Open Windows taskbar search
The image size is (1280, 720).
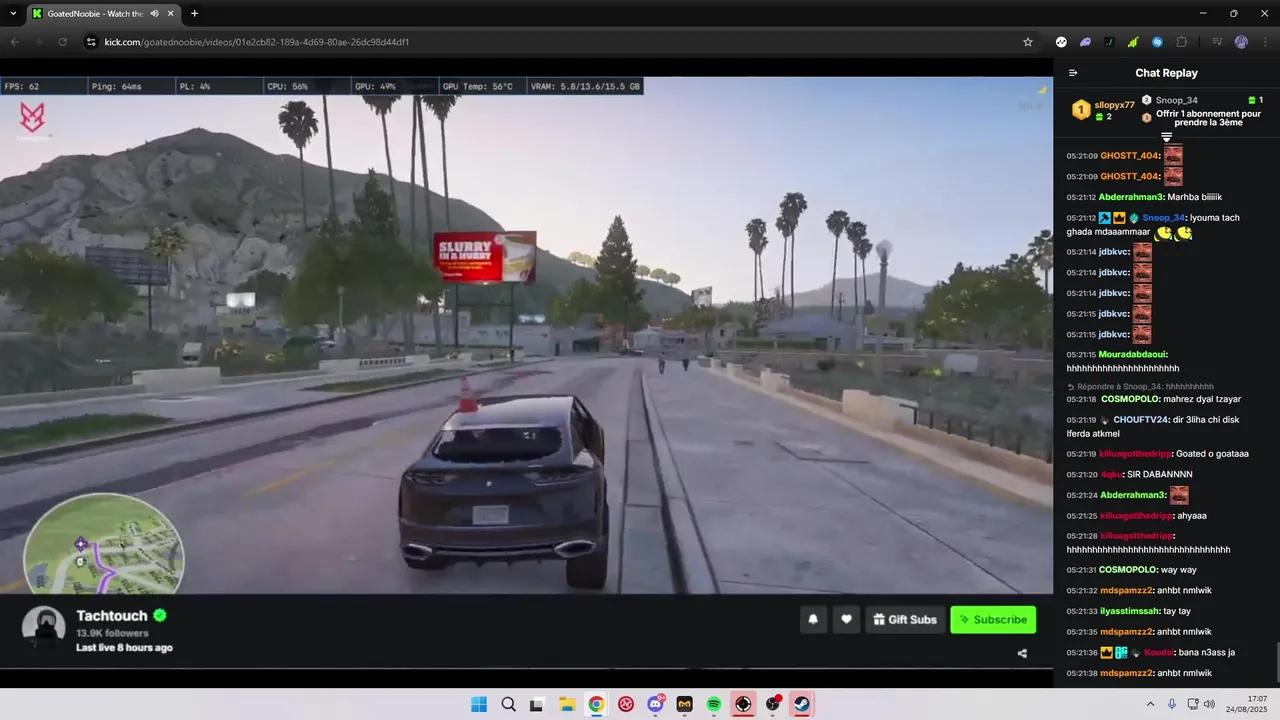tap(508, 704)
